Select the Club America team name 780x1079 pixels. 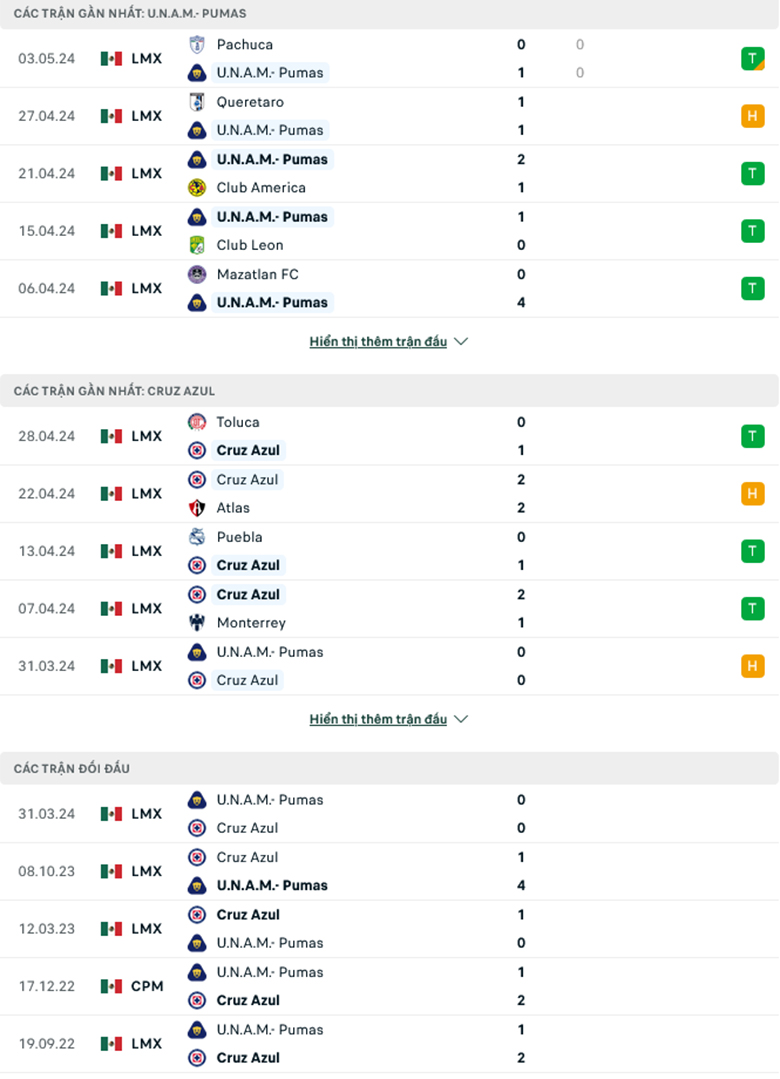(261, 187)
